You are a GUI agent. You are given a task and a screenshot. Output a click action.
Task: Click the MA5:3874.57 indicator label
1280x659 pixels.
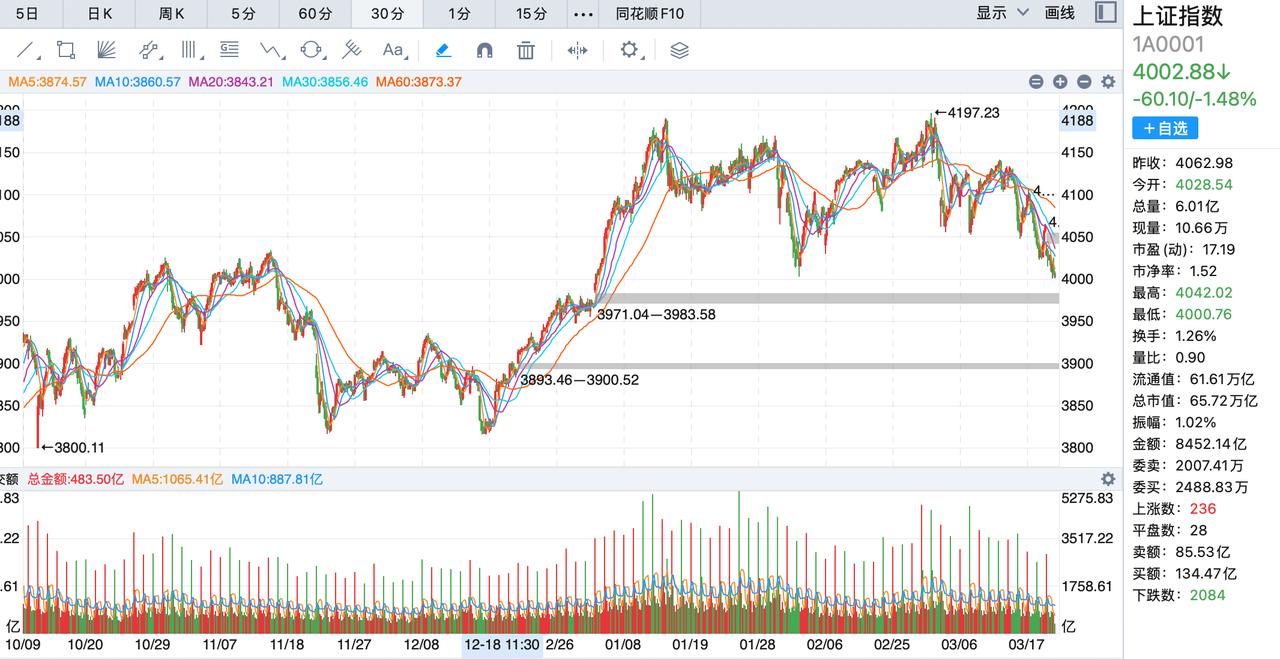46,82
